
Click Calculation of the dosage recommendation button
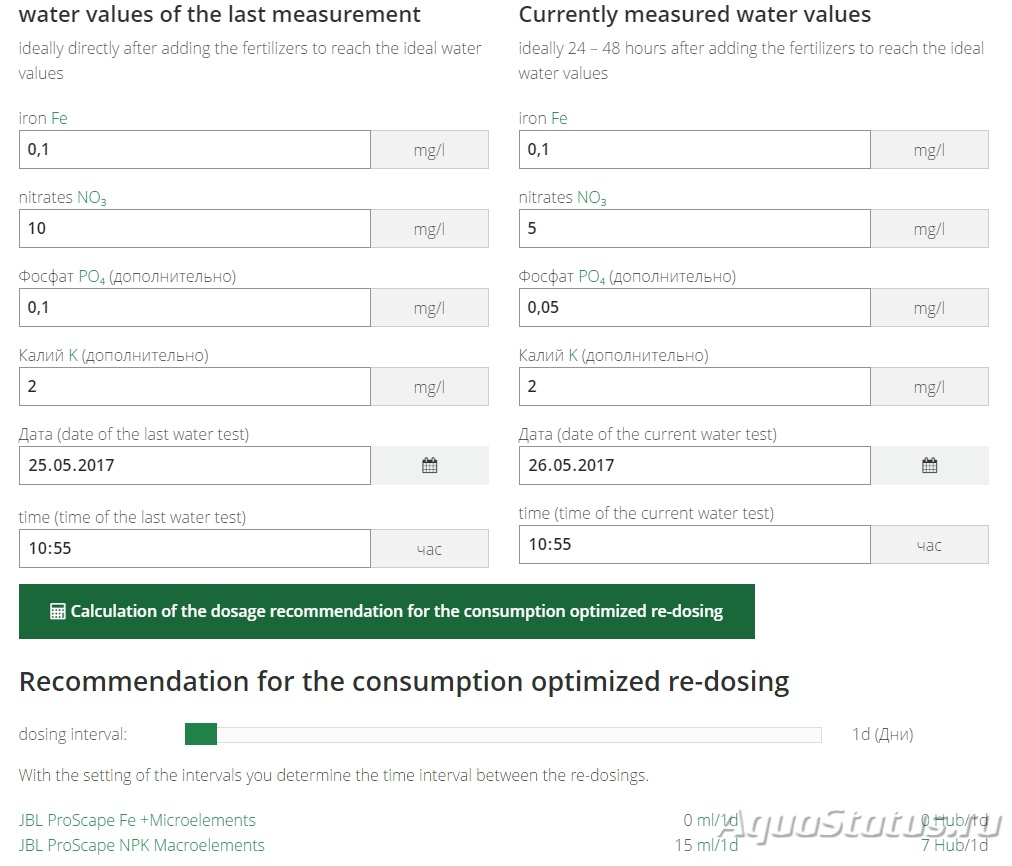(x=387, y=612)
